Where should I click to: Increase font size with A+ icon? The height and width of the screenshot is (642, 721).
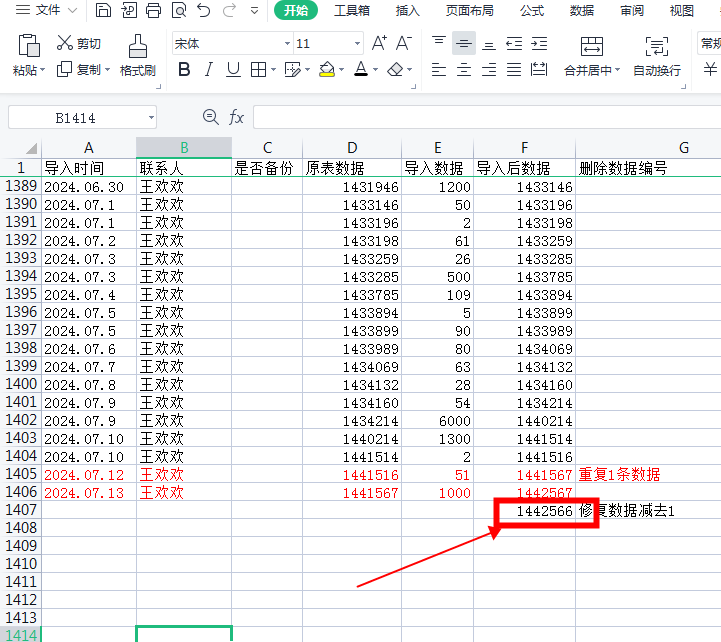pos(379,43)
